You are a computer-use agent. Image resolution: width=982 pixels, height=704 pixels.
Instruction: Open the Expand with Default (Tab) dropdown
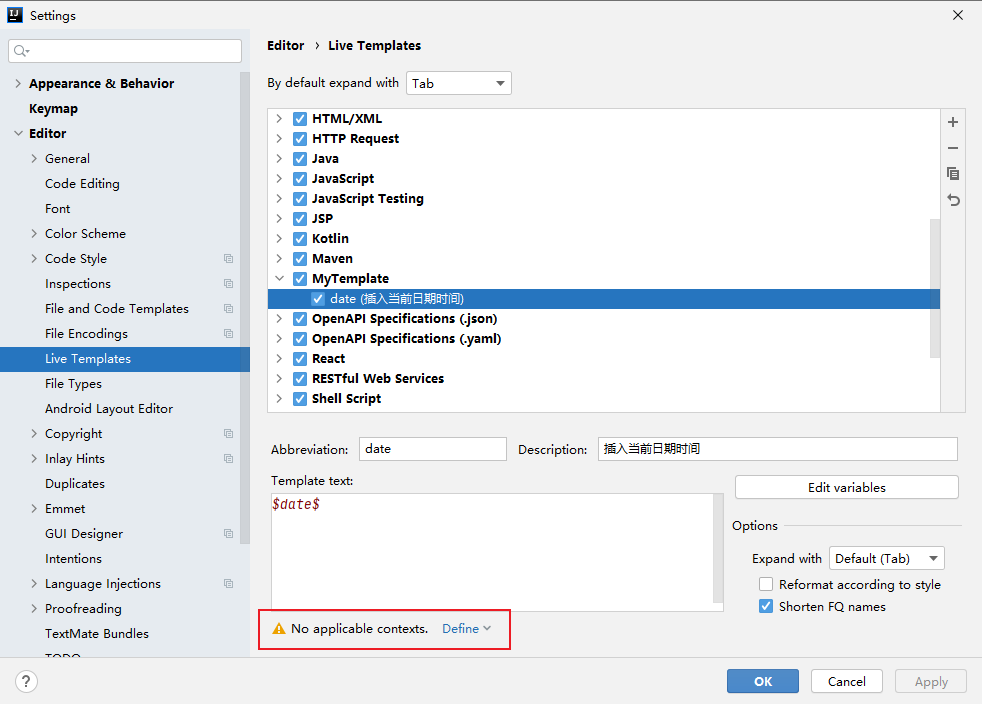point(886,559)
